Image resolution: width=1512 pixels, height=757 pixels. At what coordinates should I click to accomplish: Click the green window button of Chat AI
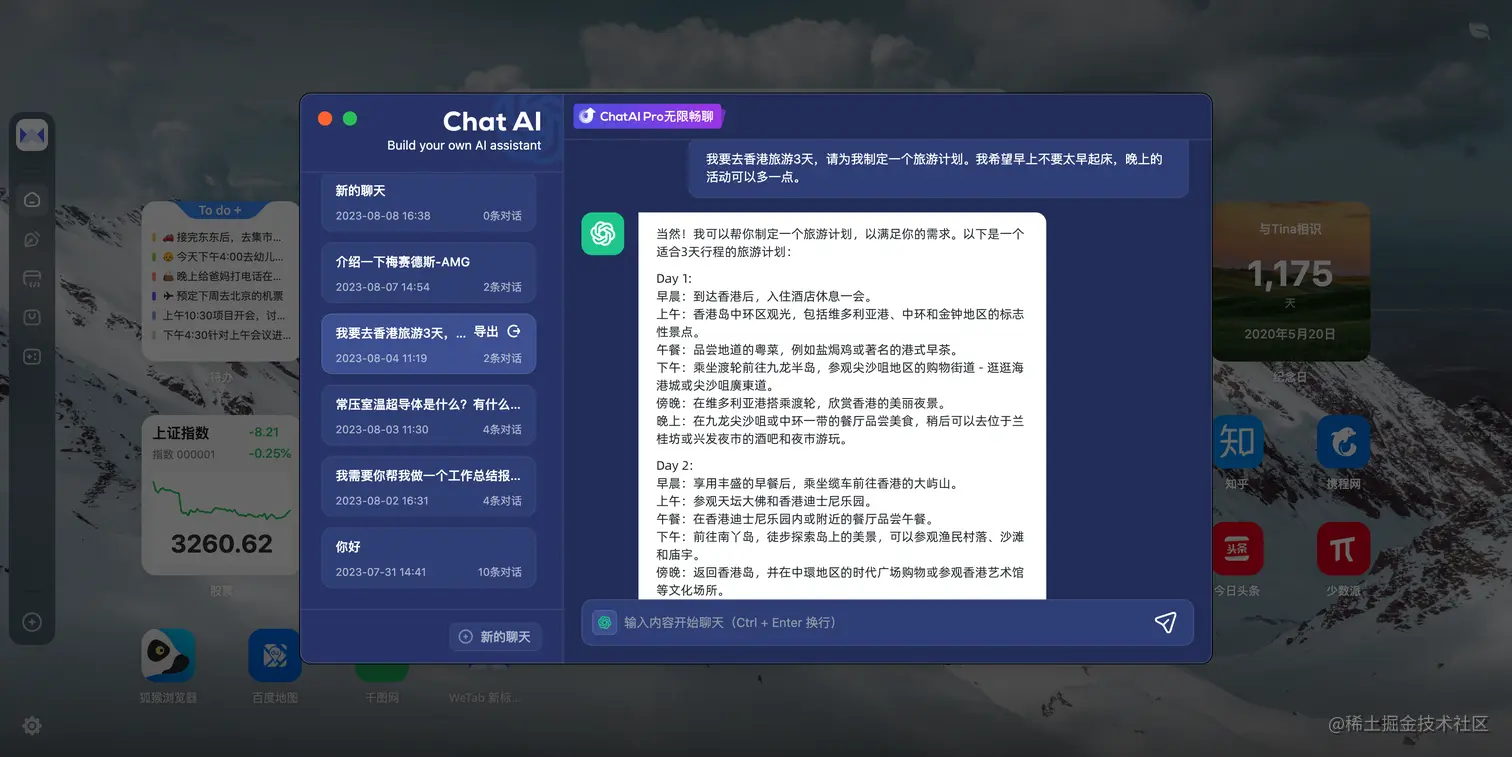pyautogui.click(x=350, y=118)
